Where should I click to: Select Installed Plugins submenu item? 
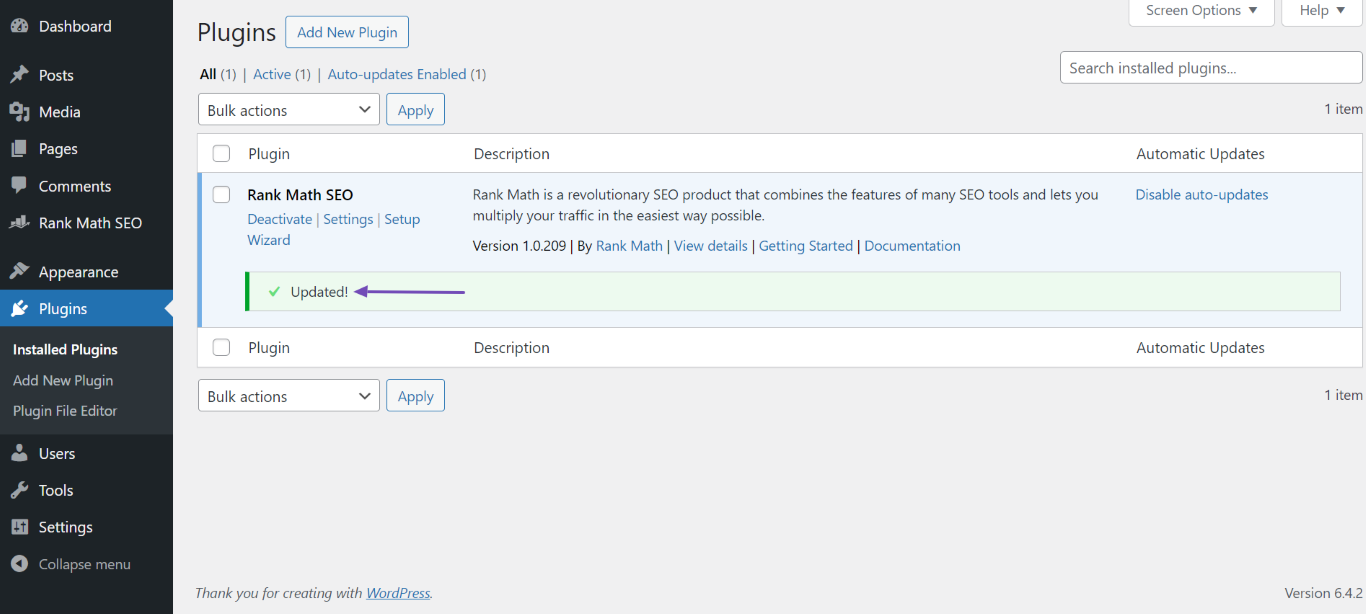pos(65,350)
